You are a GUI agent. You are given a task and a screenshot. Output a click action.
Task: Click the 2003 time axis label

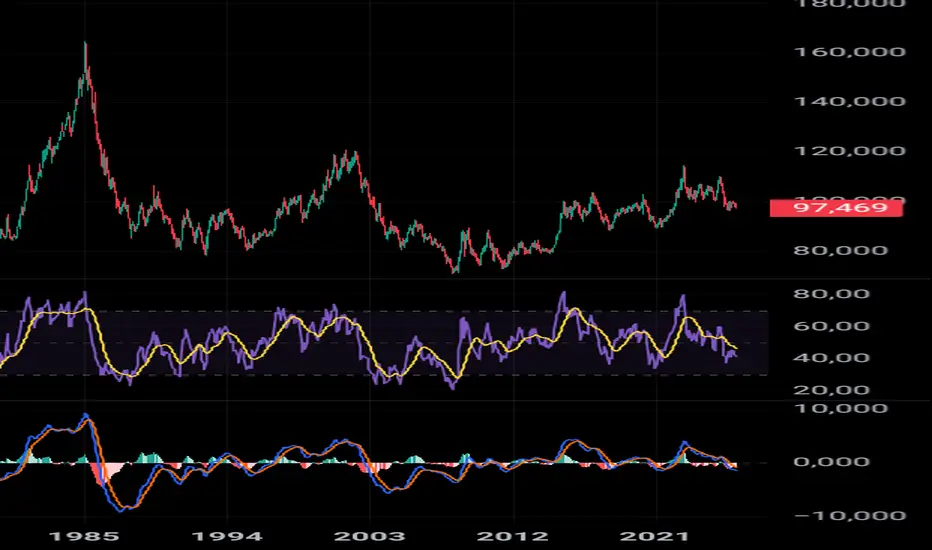point(369,536)
